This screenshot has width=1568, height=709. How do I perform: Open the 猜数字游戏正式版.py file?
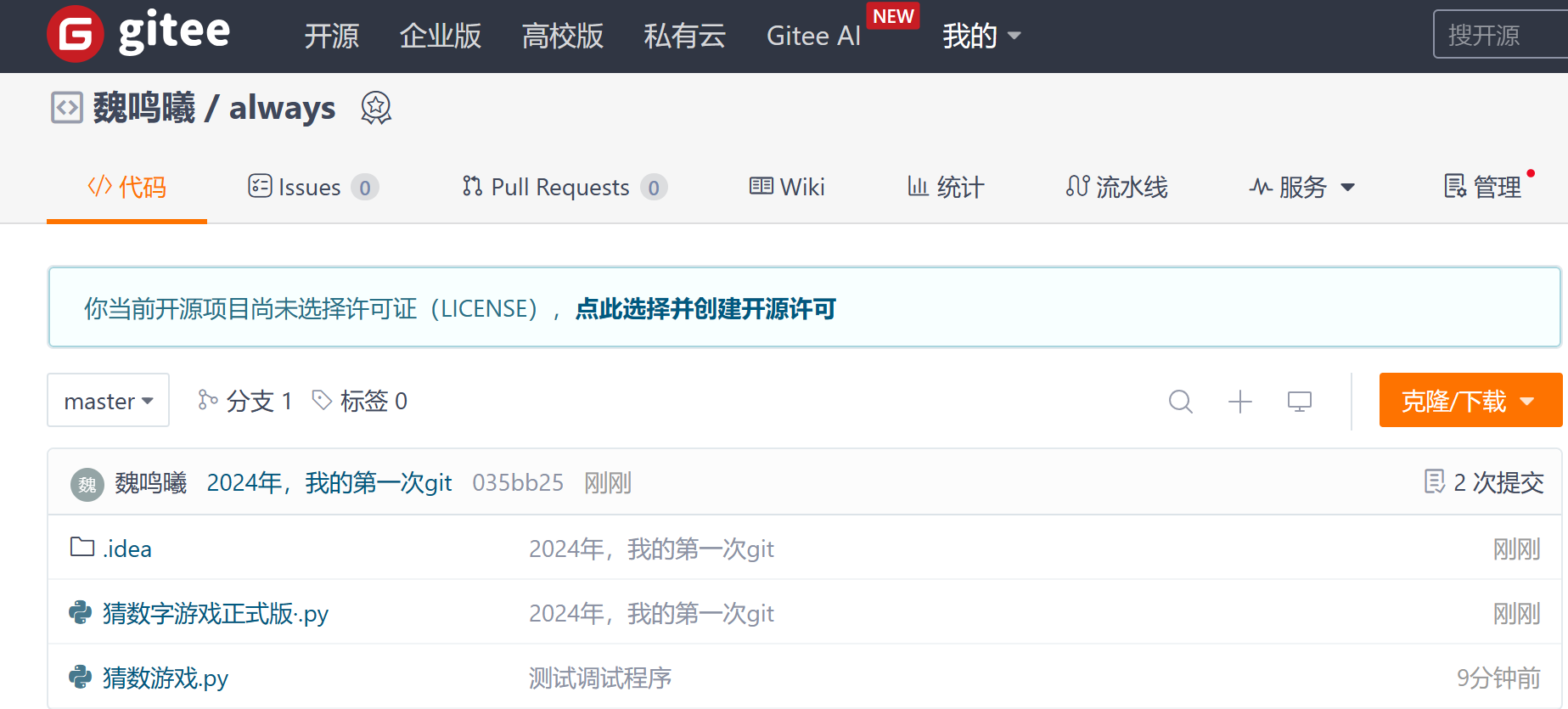[x=216, y=613]
